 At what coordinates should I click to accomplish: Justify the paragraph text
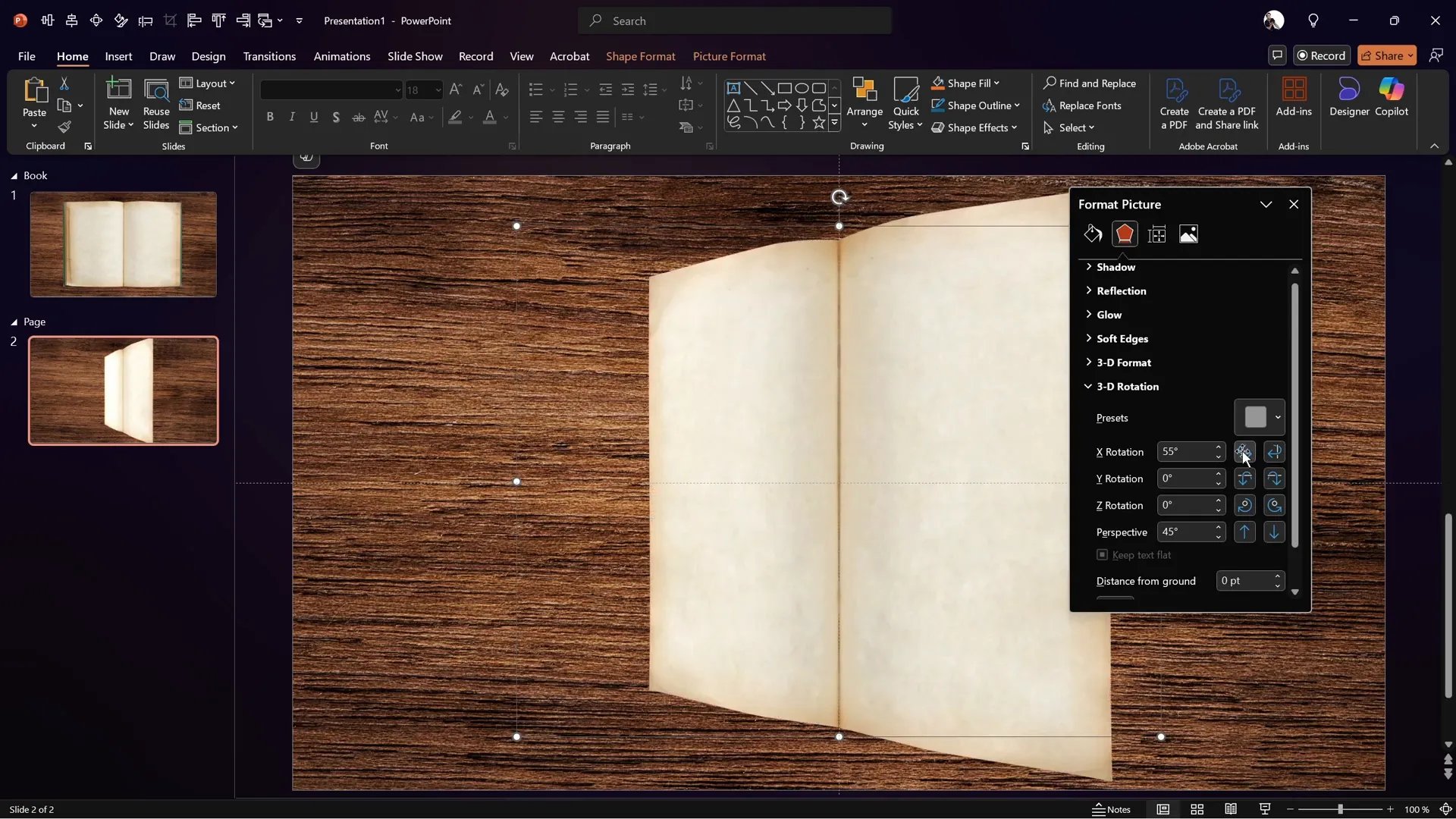603,117
